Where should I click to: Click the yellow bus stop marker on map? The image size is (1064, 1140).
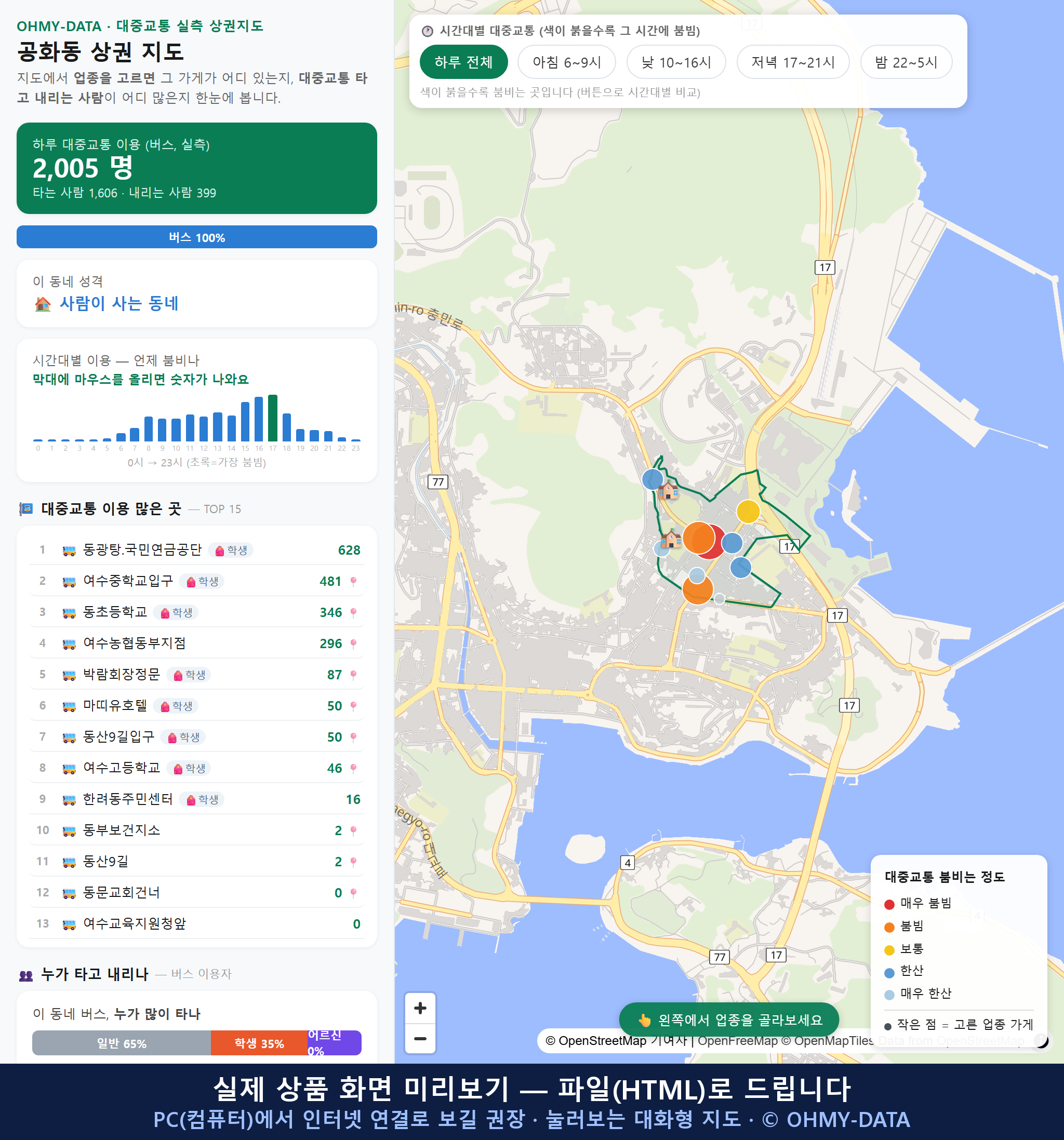coord(748,511)
